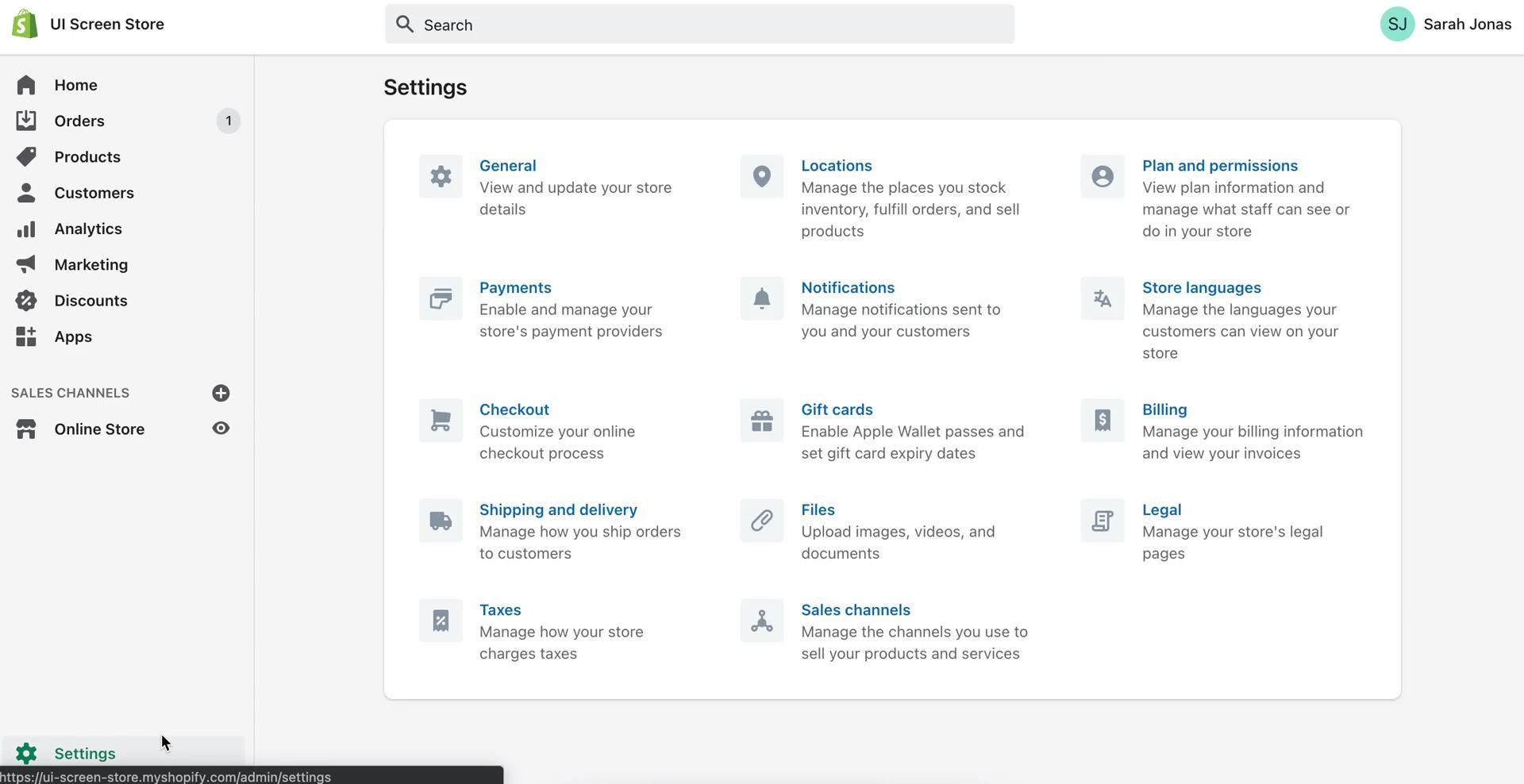
Task: Open Sarah Jonas account menu
Action: (1445, 24)
